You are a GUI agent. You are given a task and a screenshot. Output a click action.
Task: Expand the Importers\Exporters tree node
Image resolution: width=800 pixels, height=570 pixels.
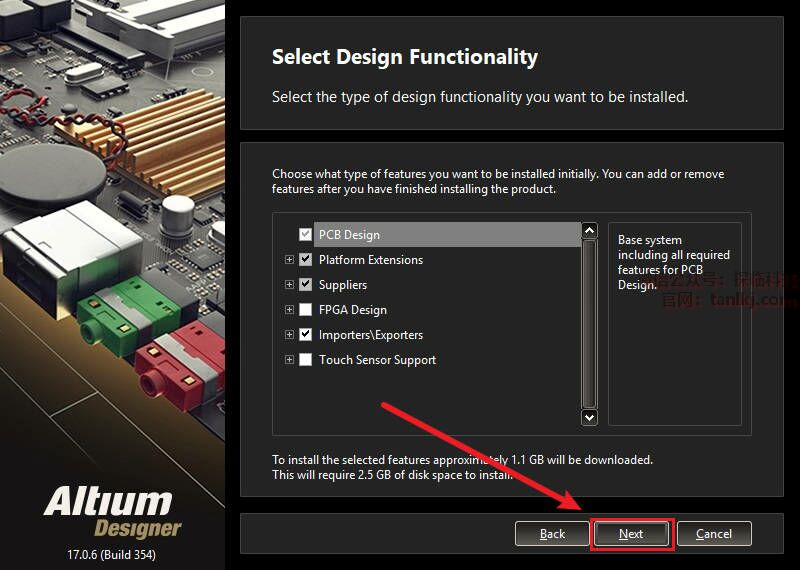click(289, 335)
